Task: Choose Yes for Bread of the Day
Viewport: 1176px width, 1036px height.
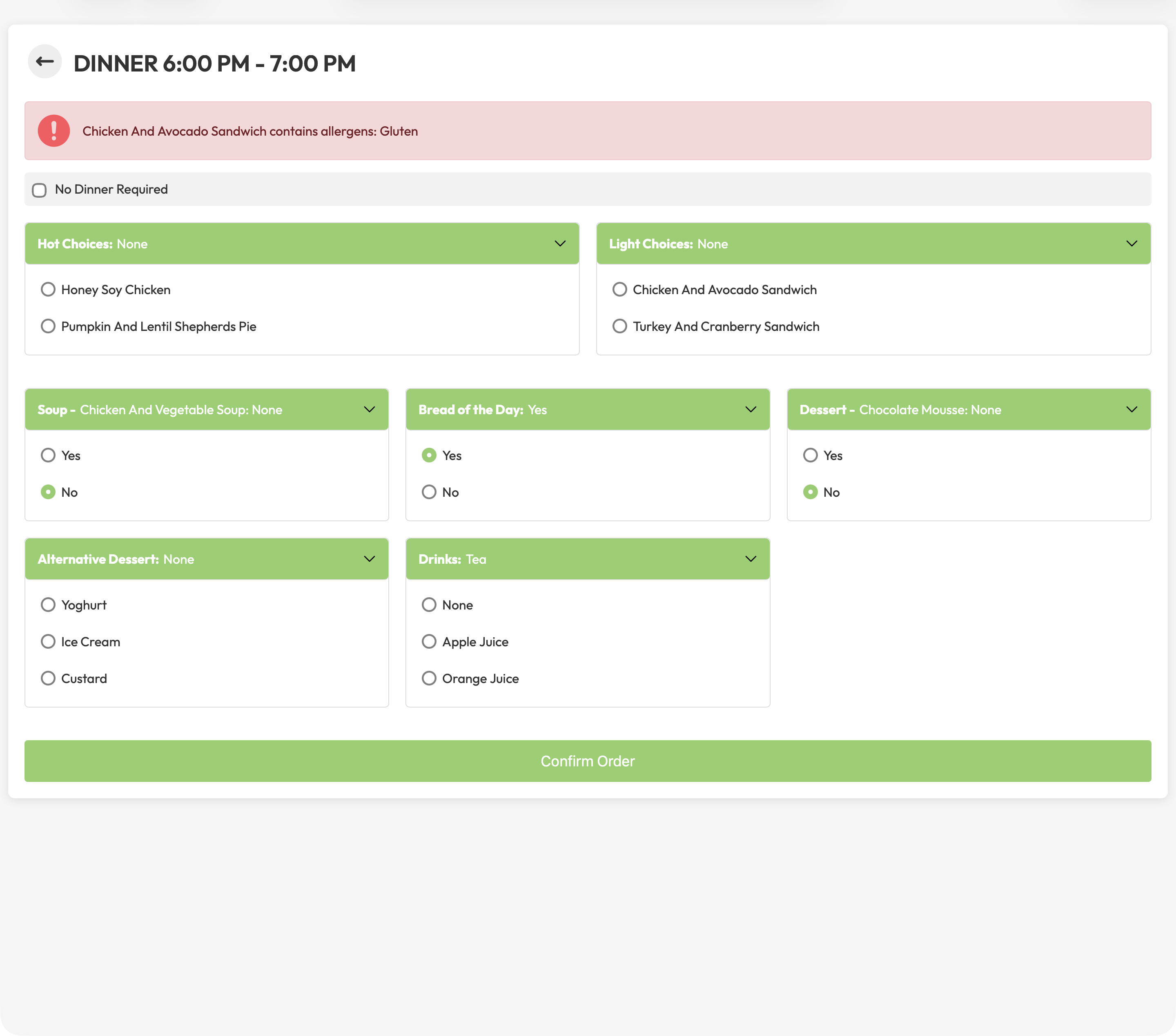Action: 429,455
